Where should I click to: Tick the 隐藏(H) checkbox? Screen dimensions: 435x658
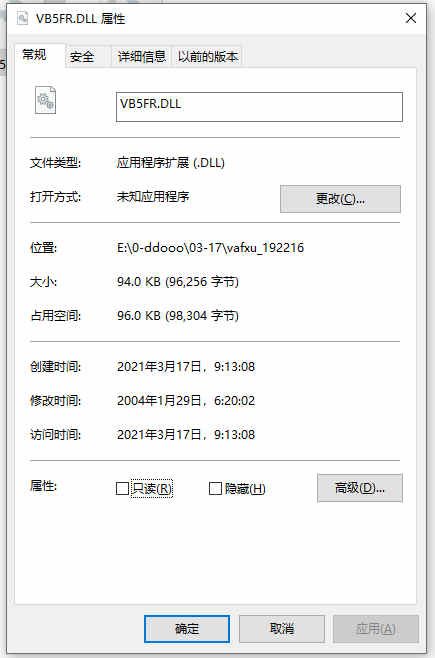click(x=215, y=488)
